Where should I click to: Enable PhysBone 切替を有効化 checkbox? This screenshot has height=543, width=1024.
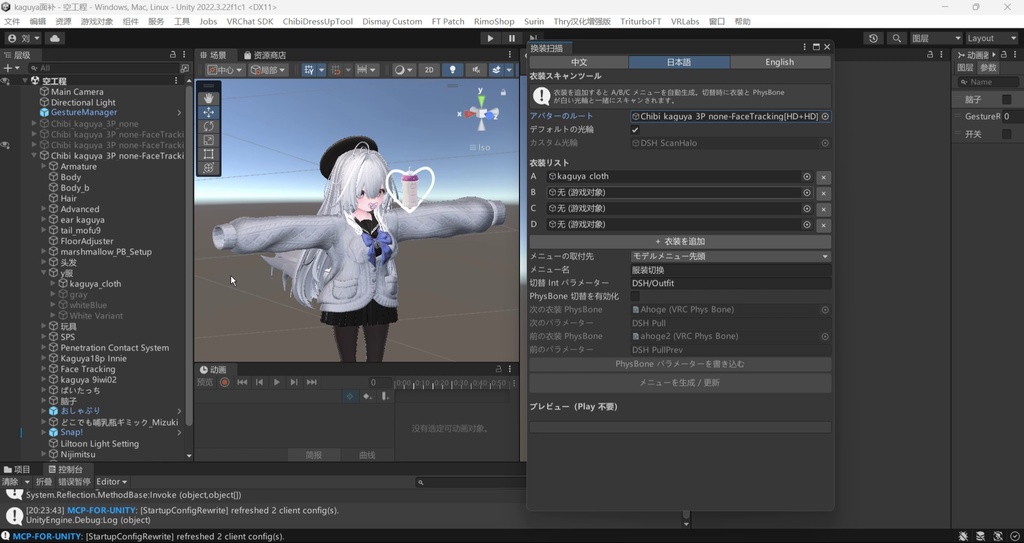635,297
